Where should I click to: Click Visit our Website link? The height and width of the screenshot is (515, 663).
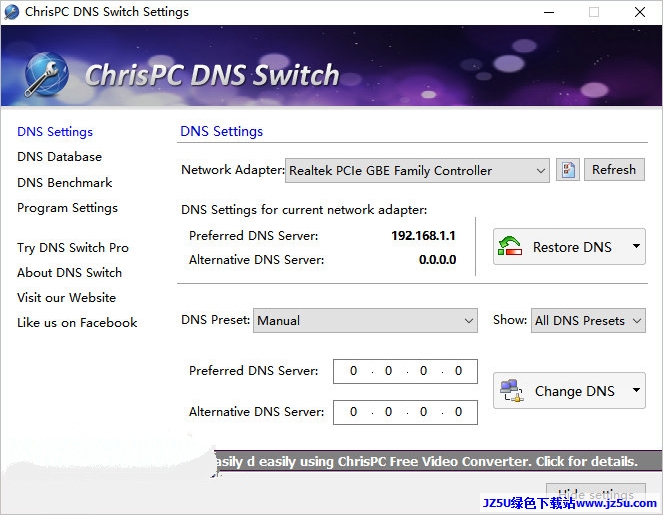click(x=67, y=298)
